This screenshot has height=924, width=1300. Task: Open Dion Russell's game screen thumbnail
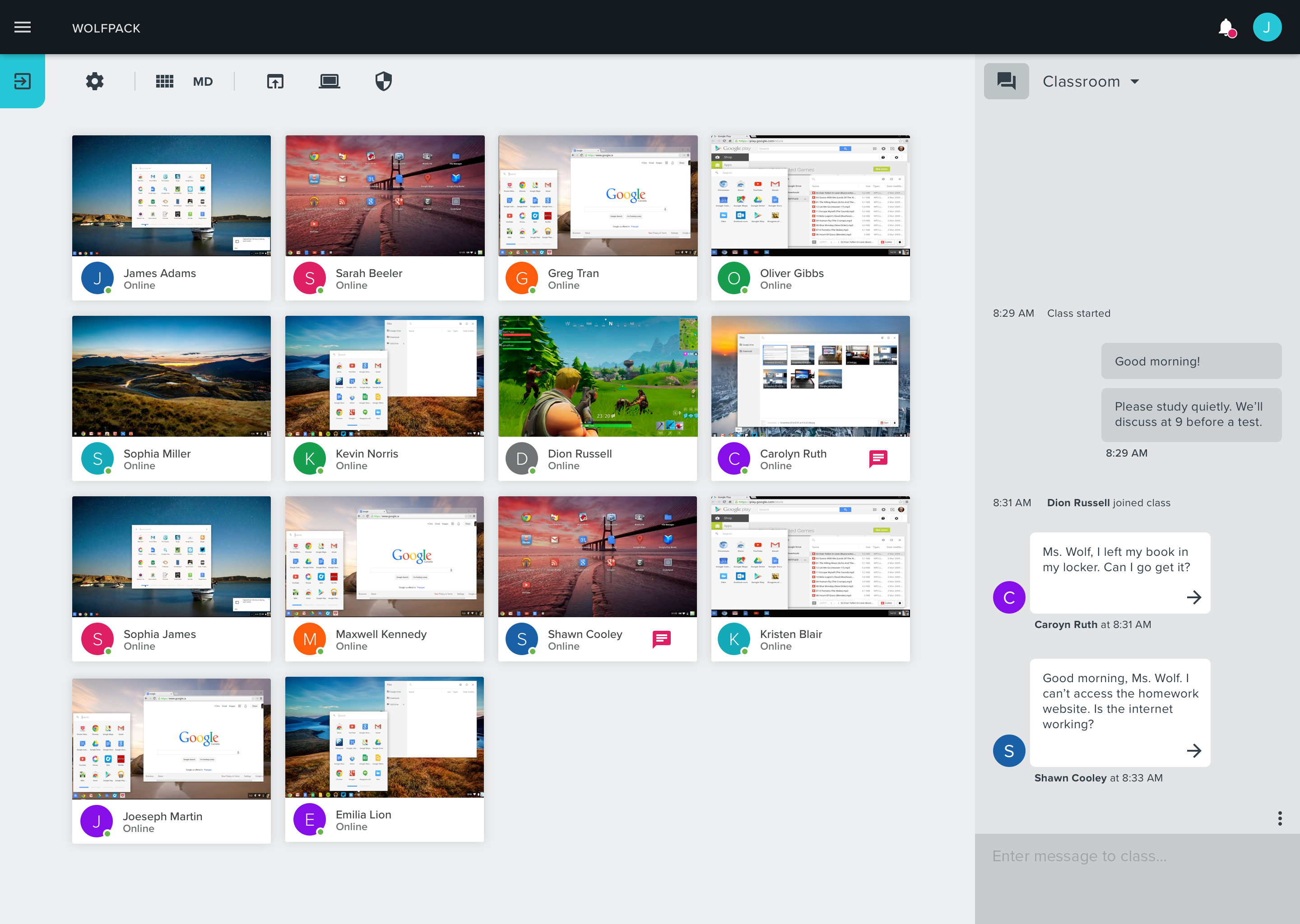click(x=598, y=376)
